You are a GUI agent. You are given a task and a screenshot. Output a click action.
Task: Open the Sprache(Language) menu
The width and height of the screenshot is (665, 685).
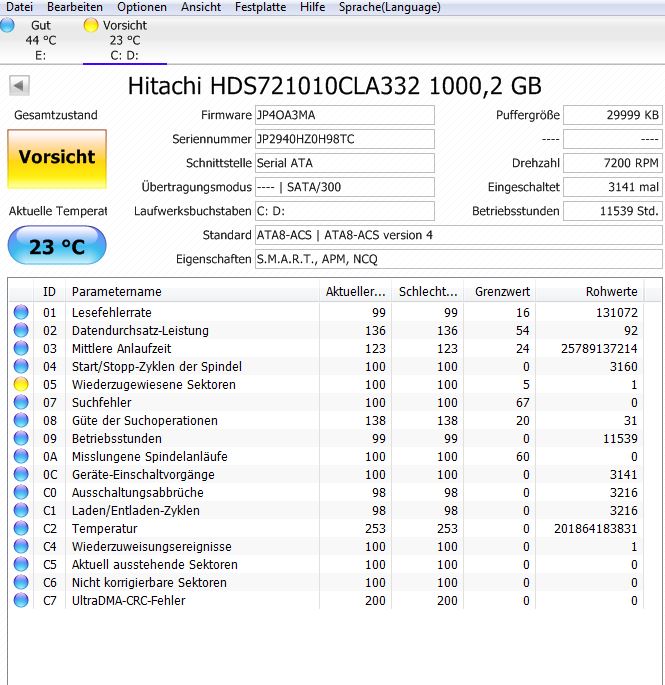(x=390, y=7)
